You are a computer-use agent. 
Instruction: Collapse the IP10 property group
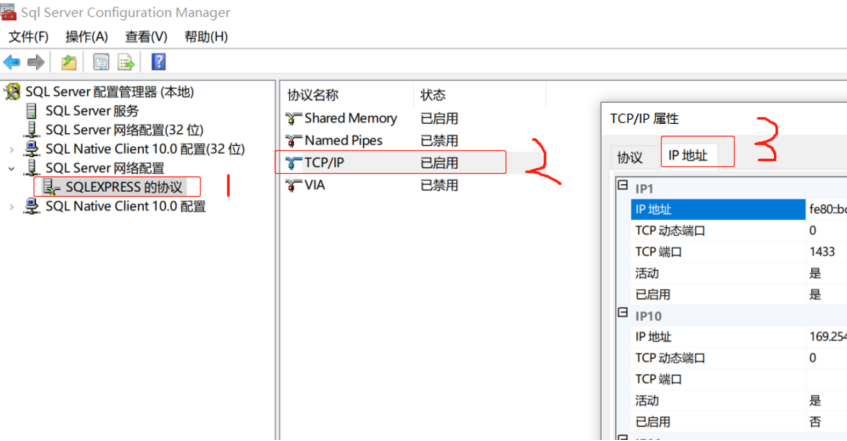click(623, 313)
